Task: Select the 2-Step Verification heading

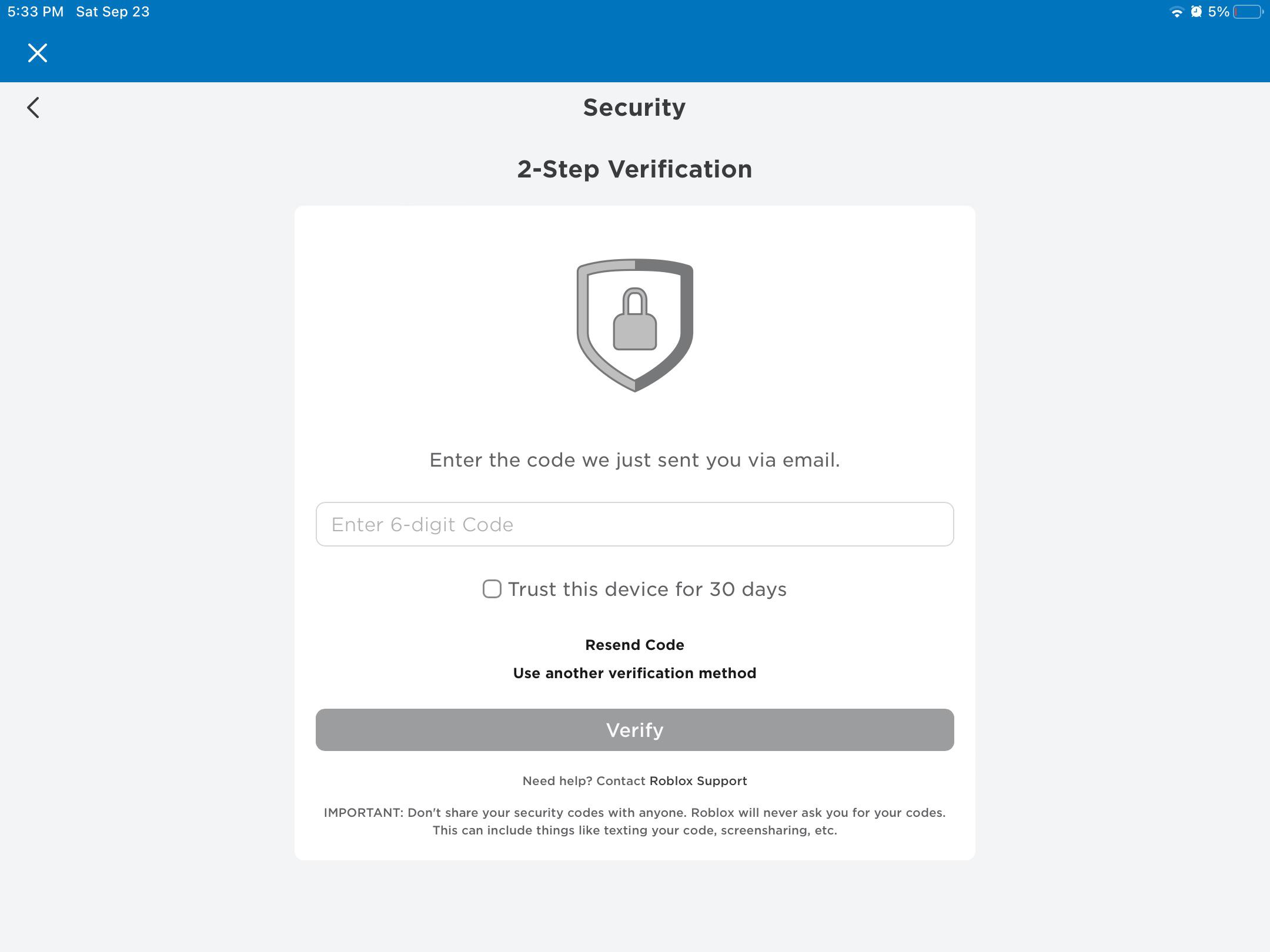Action: (x=634, y=169)
